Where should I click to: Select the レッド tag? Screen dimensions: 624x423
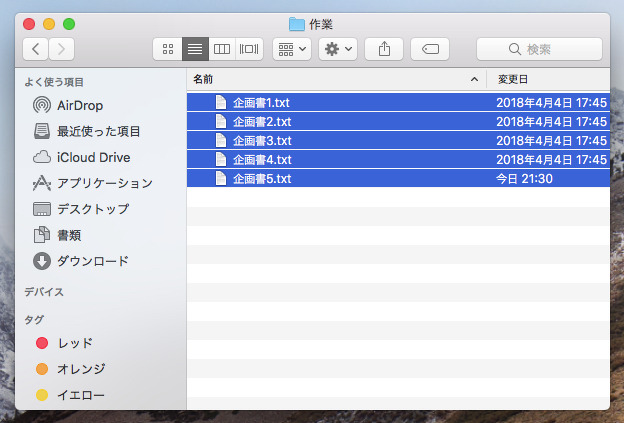tap(74, 343)
